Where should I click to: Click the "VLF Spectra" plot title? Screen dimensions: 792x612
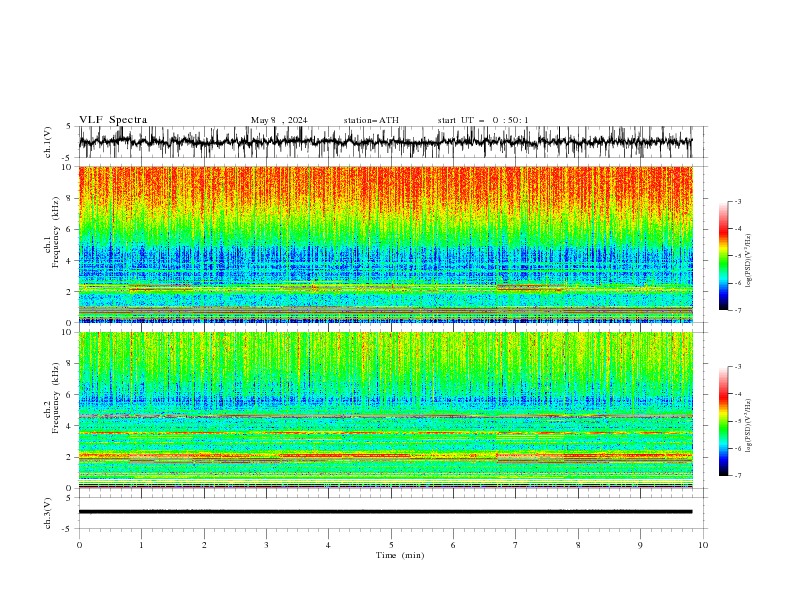pos(113,120)
